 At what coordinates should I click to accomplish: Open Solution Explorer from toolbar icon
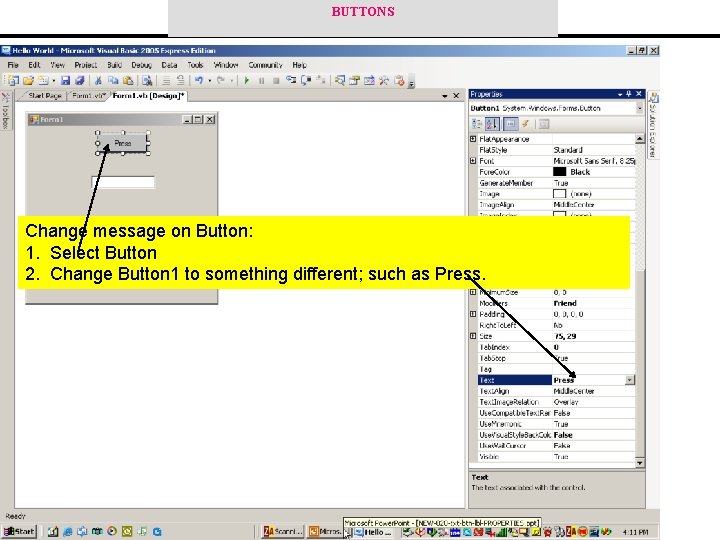coord(340,81)
